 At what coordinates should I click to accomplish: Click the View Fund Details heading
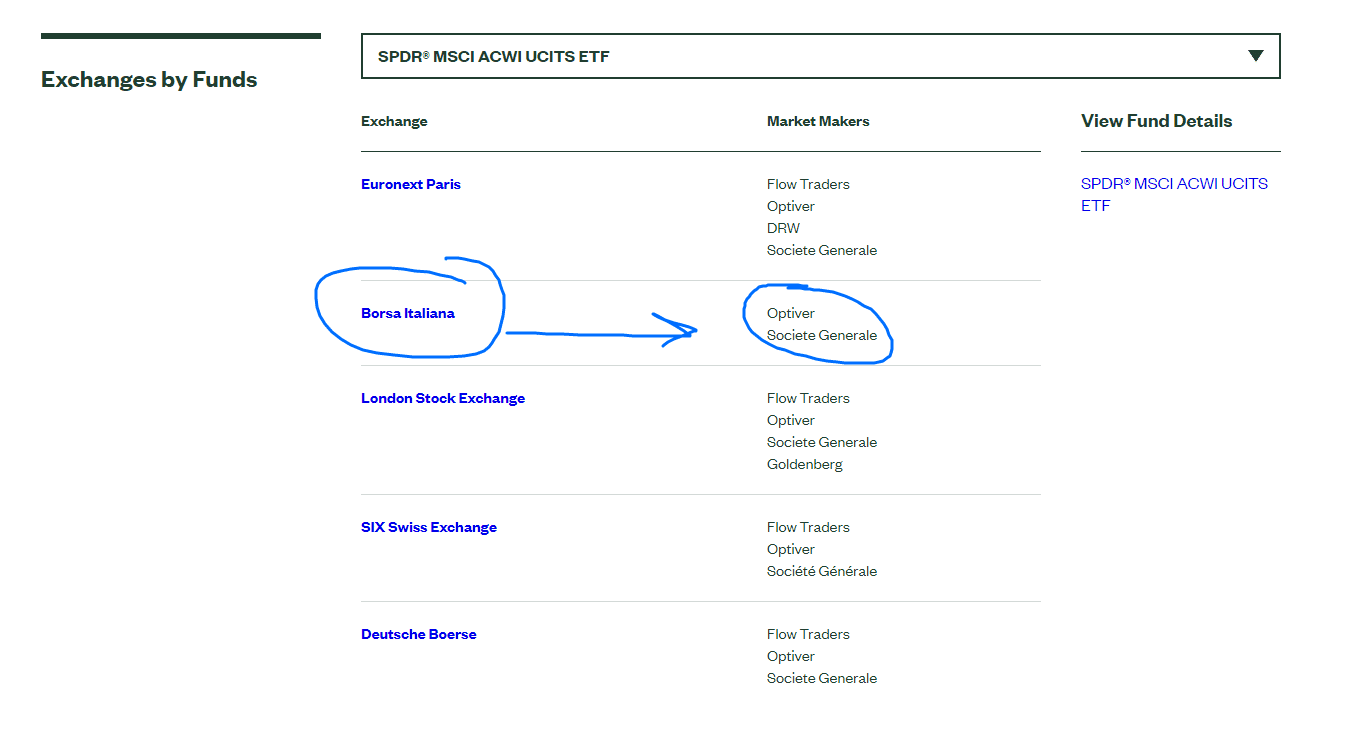(1156, 121)
